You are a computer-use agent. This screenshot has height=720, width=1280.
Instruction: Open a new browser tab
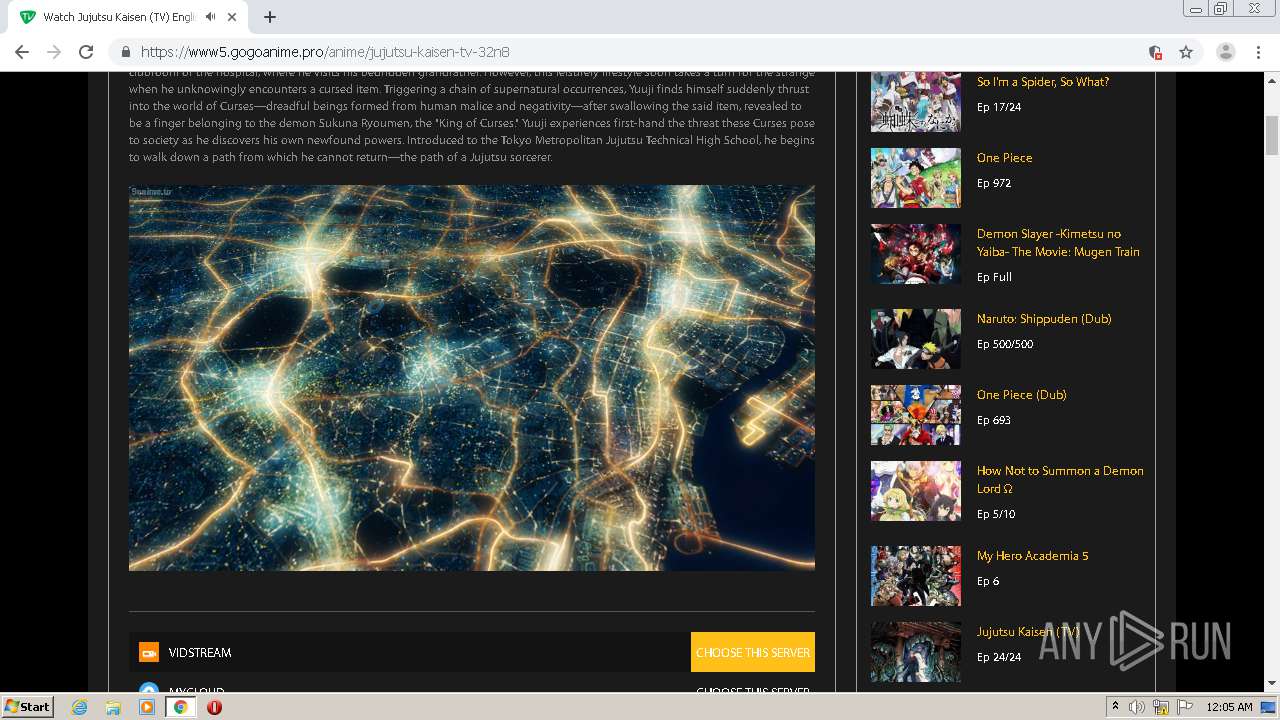pyautogui.click(x=269, y=17)
